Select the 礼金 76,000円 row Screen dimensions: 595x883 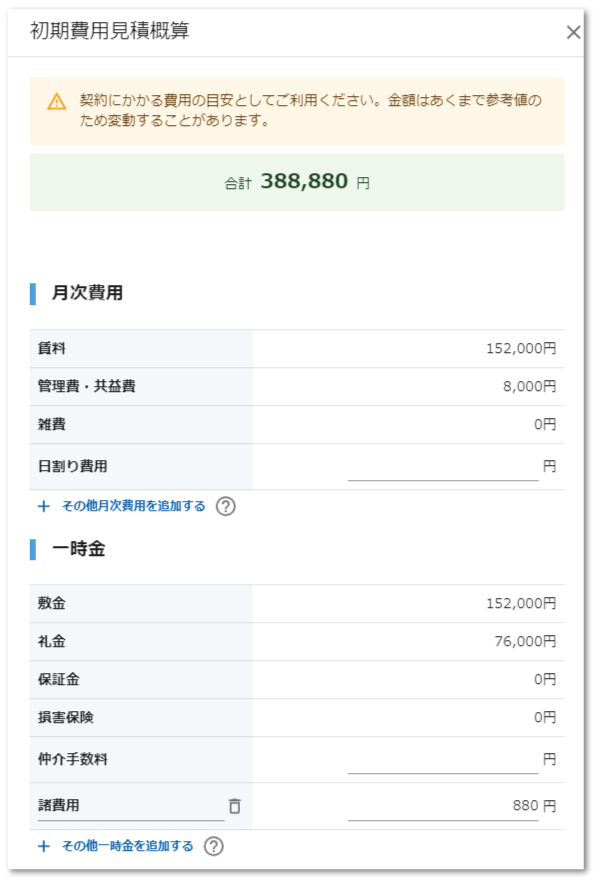click(x=297, y=641)
